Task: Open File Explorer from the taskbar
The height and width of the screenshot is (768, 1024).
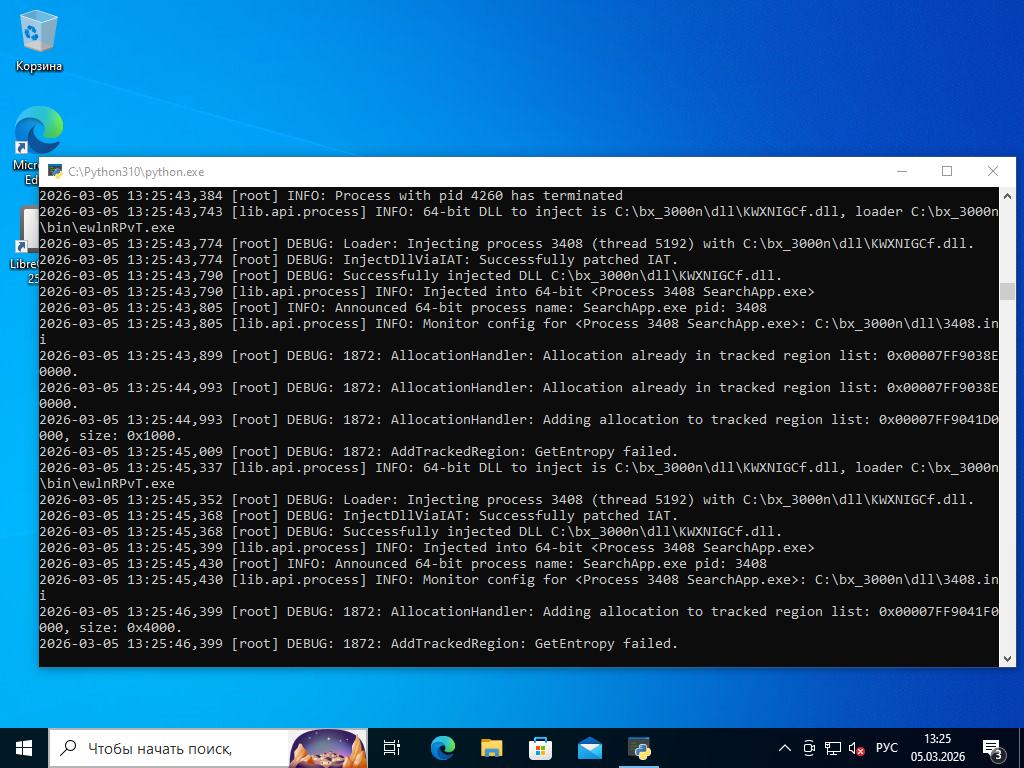Action: pyautogui.click(x=491, y=748)
